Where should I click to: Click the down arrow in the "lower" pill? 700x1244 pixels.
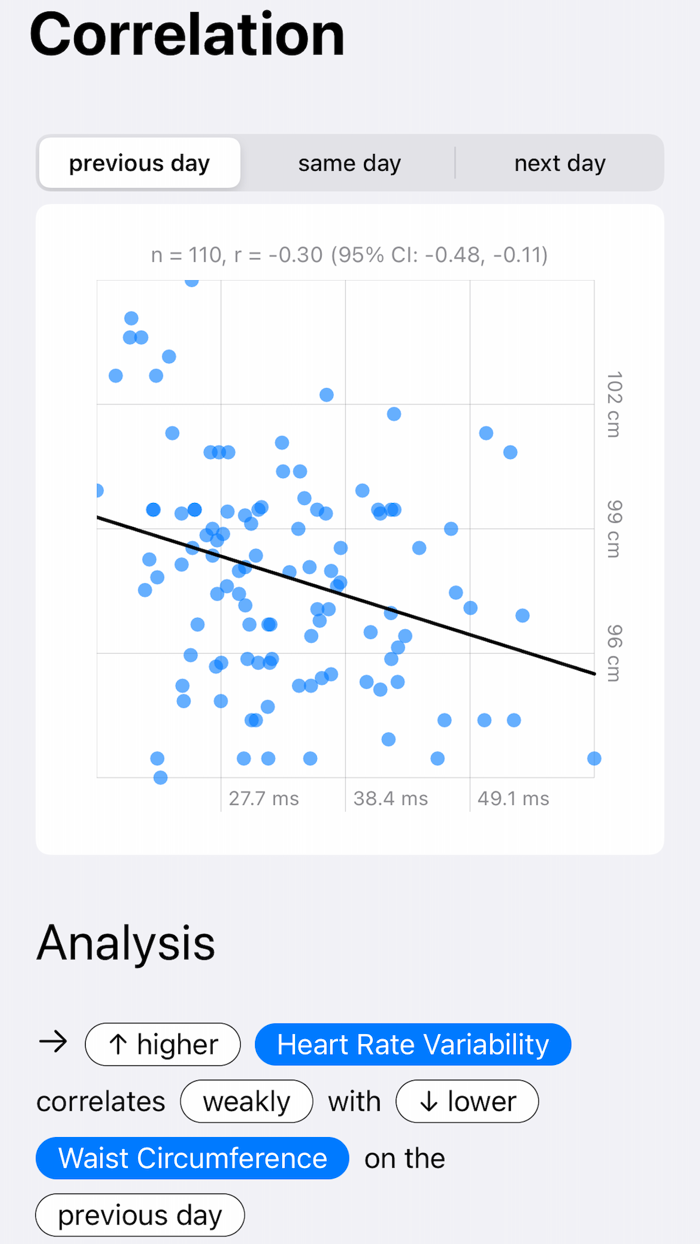(x=429, y=1102)
